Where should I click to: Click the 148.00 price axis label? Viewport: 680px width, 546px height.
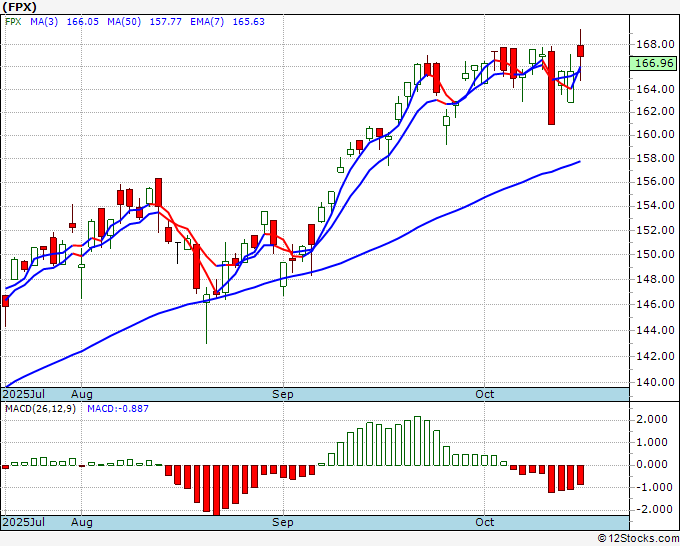point(655,279)
